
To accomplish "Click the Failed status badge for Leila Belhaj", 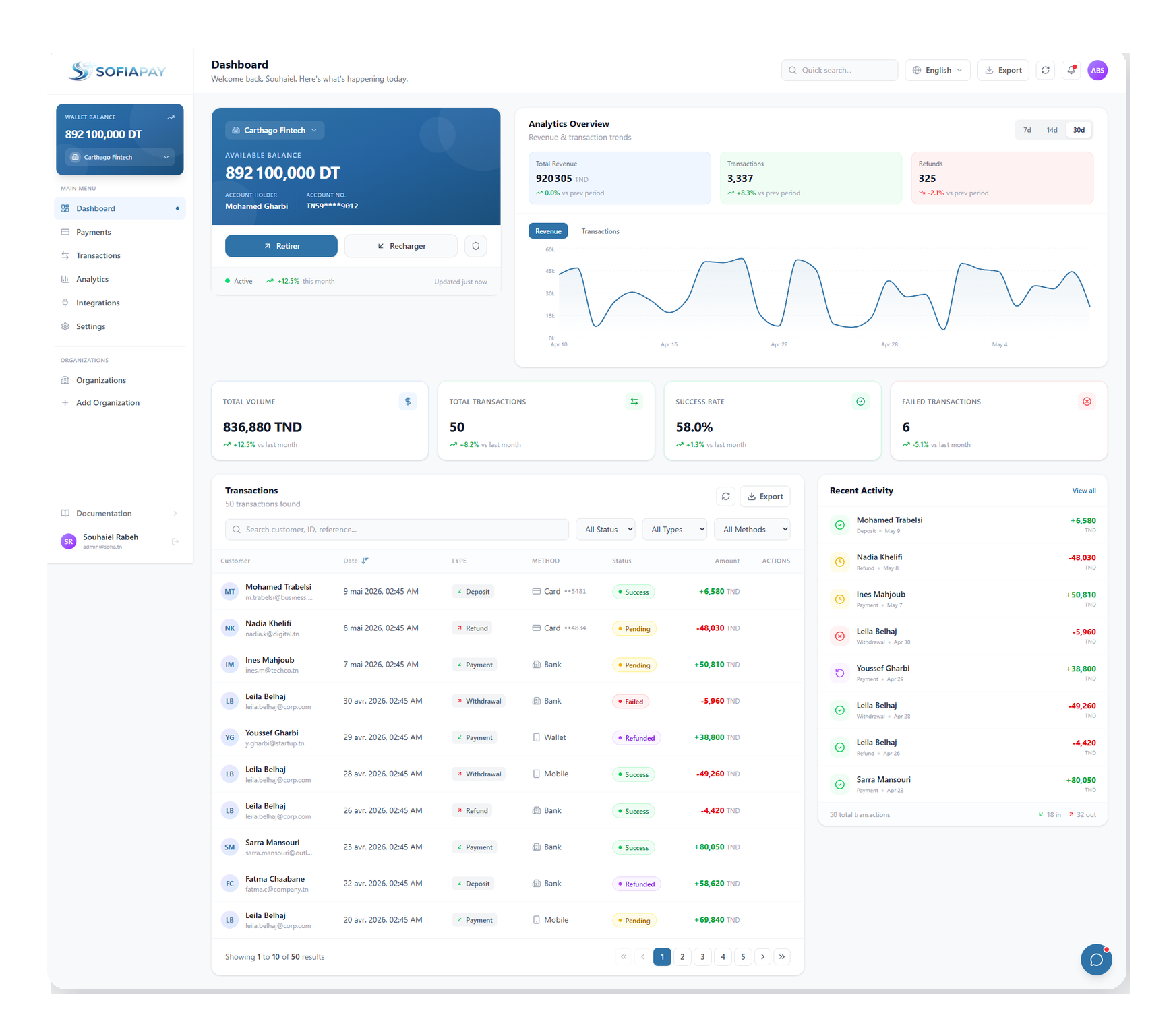I will tap(630, 702).
